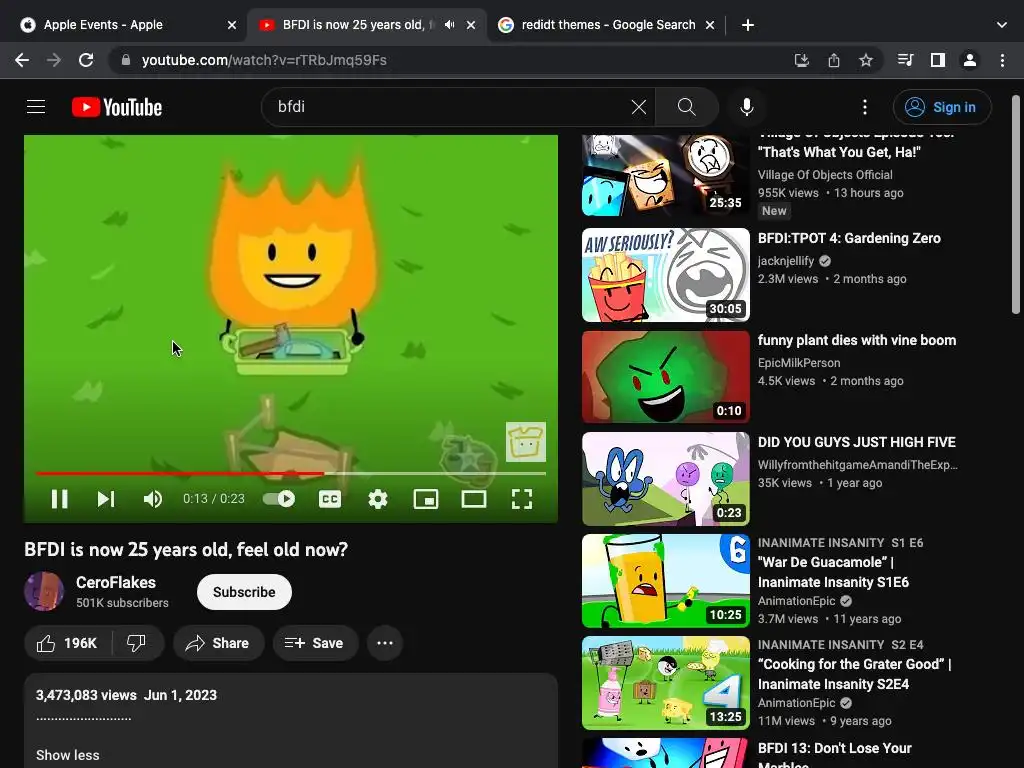Toggle the autoplay switch
1024x768 pixels.
[279, 499]
